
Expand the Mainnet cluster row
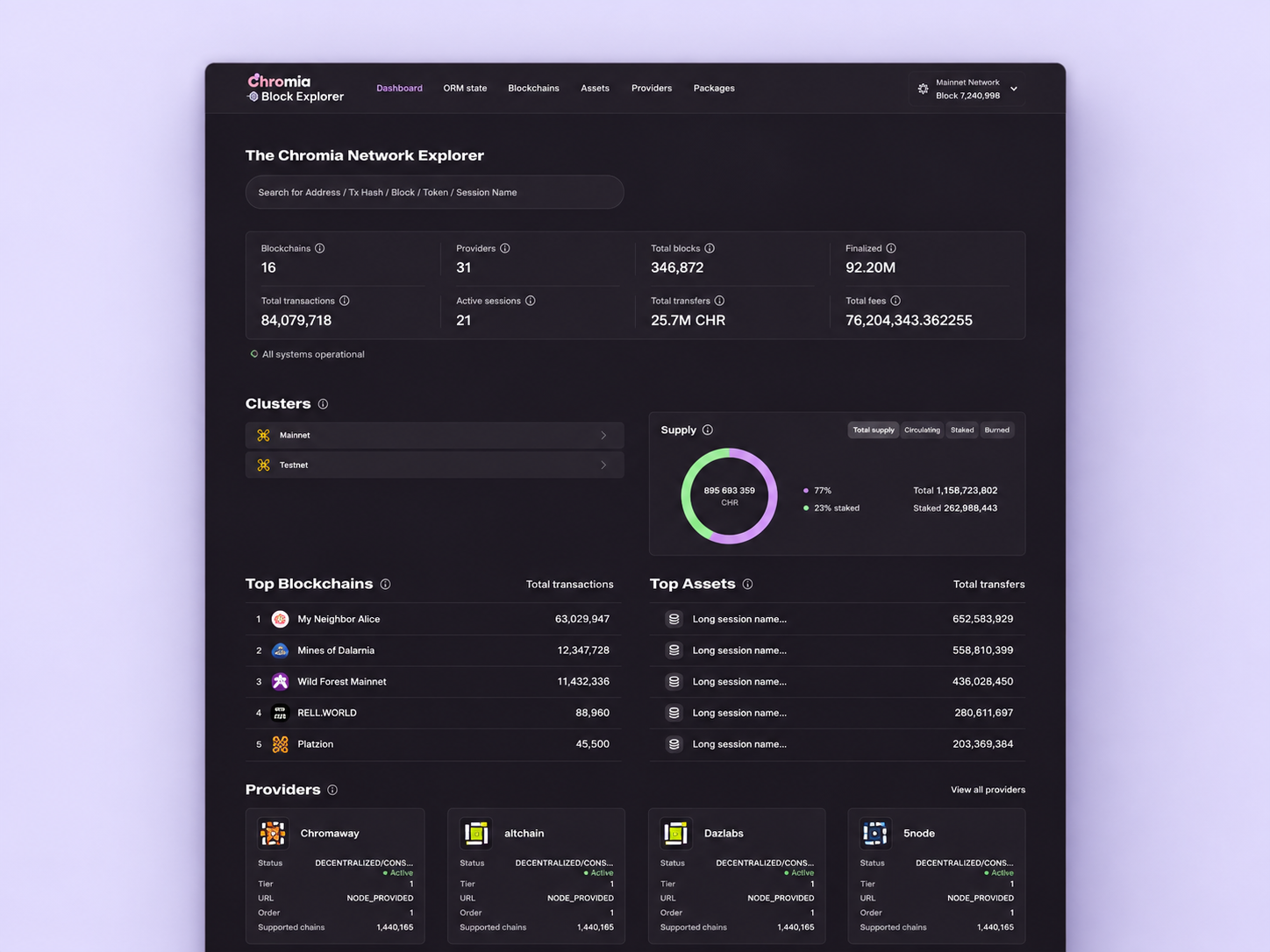[x=435, y=435]
